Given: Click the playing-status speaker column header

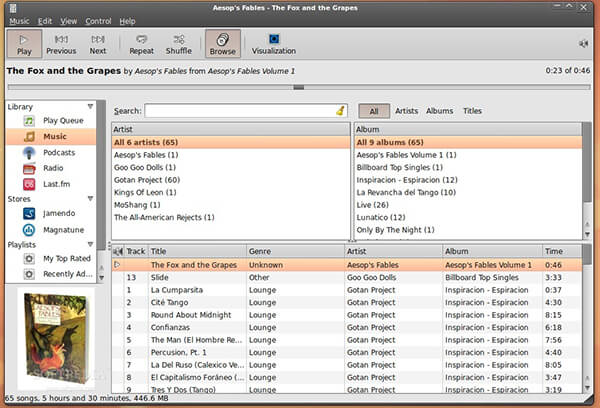Looking at the screenshot, I should (118, 251).
